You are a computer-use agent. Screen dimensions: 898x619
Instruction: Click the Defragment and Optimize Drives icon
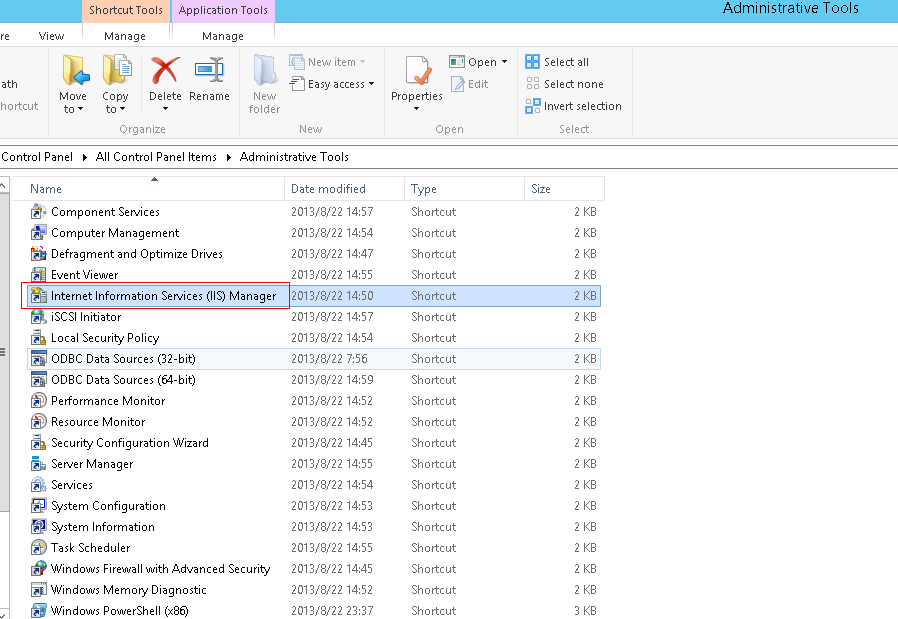pos(38,254)
